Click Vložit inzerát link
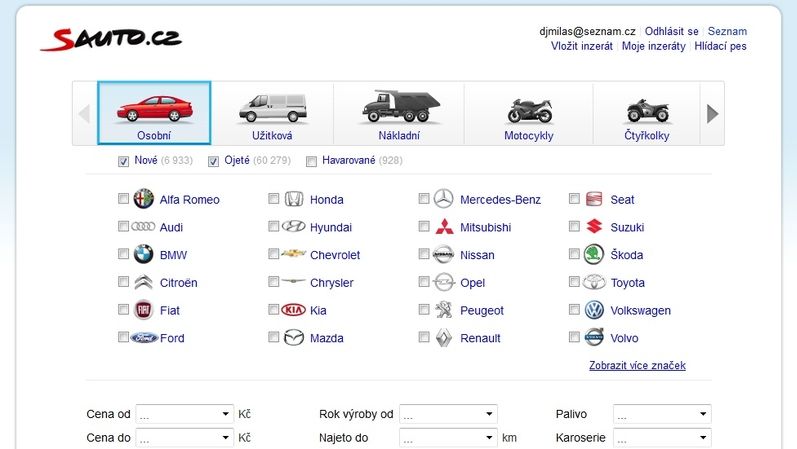This screenshot has height=449, width=797. click(581, 46)
